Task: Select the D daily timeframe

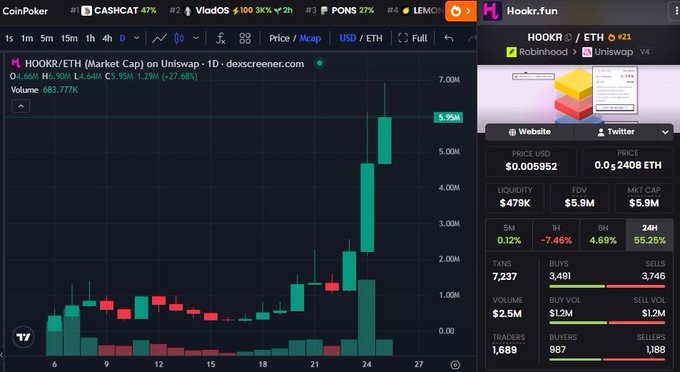Action: click(122, 39)
